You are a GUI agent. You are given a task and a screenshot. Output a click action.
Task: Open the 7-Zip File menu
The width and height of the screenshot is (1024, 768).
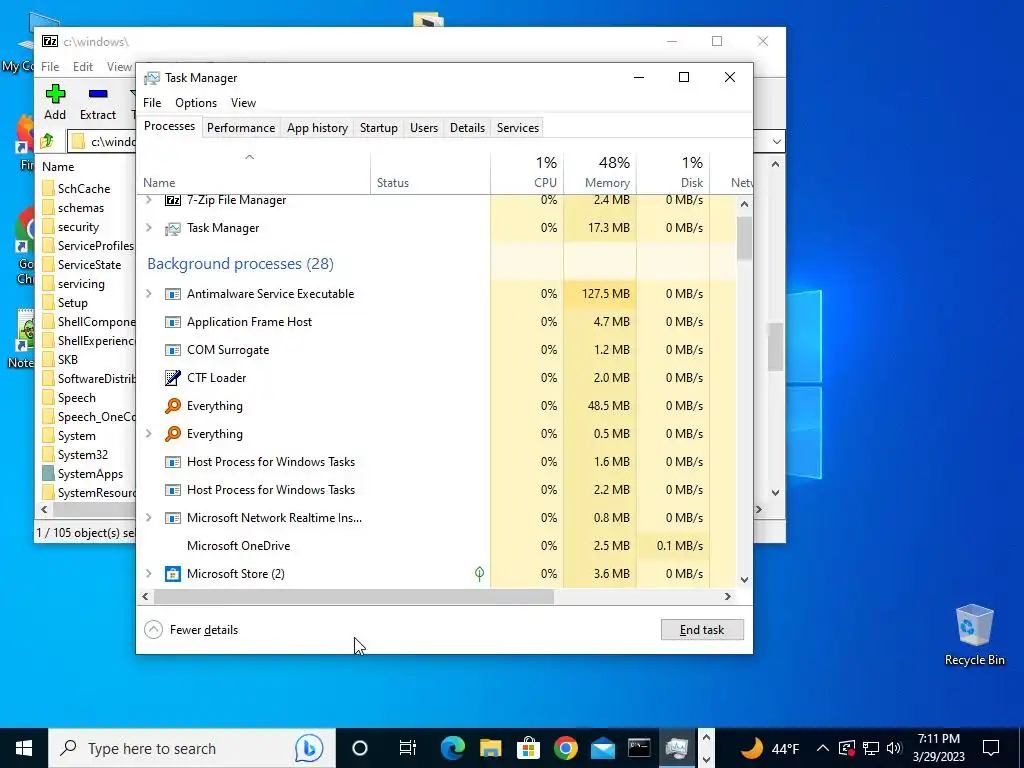(50, 67)
